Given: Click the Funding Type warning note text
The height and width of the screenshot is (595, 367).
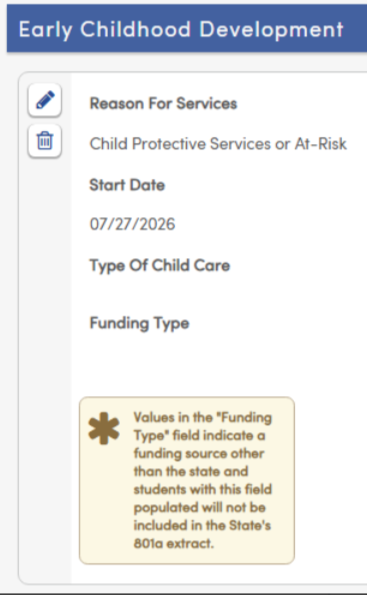Looking at the screenshot, I should click(203, 480).
